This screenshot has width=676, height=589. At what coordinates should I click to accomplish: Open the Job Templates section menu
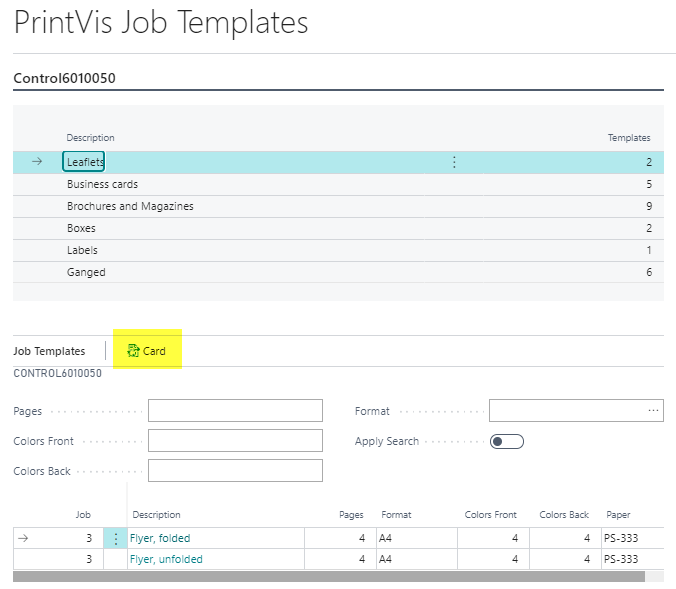(x=49, y=351)
